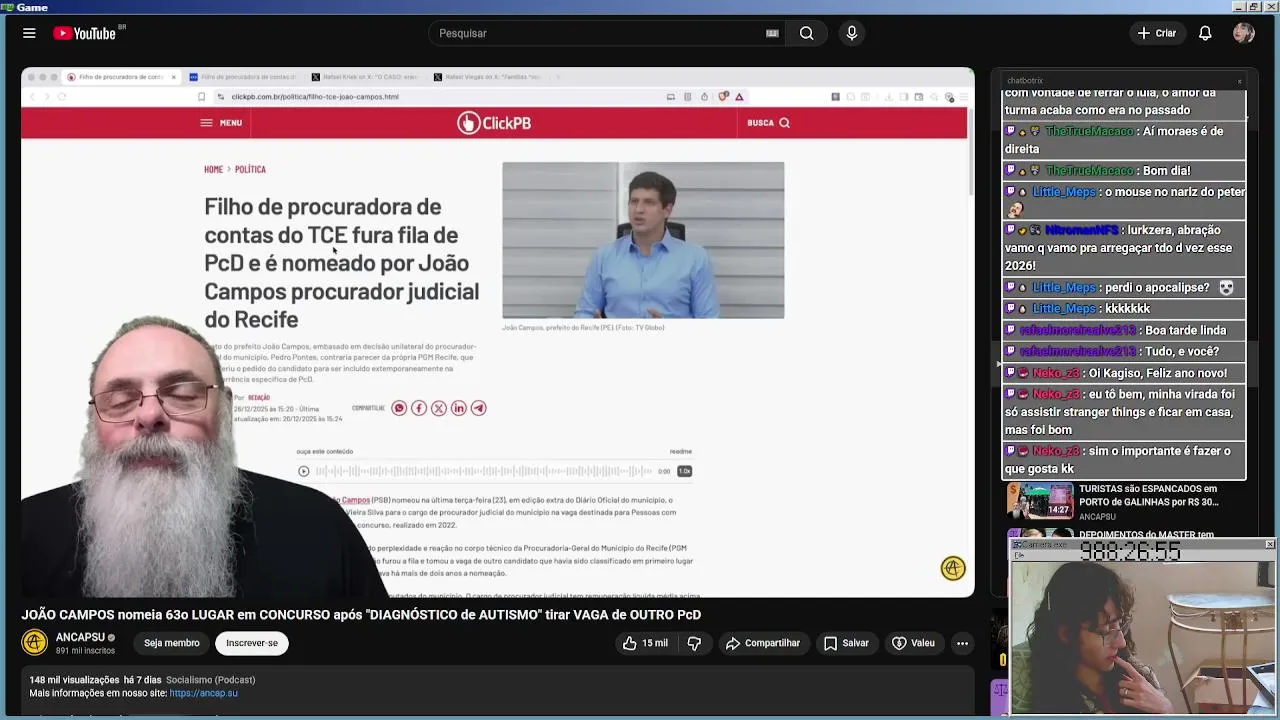Open the Criar create menu
The height and width of the screenshot is (720, 1280).
(1157, 33)
